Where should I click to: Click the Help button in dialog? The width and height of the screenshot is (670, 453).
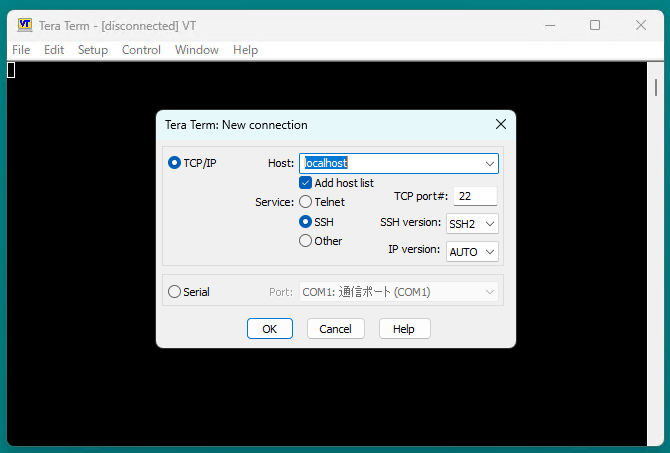coord(404,329)
